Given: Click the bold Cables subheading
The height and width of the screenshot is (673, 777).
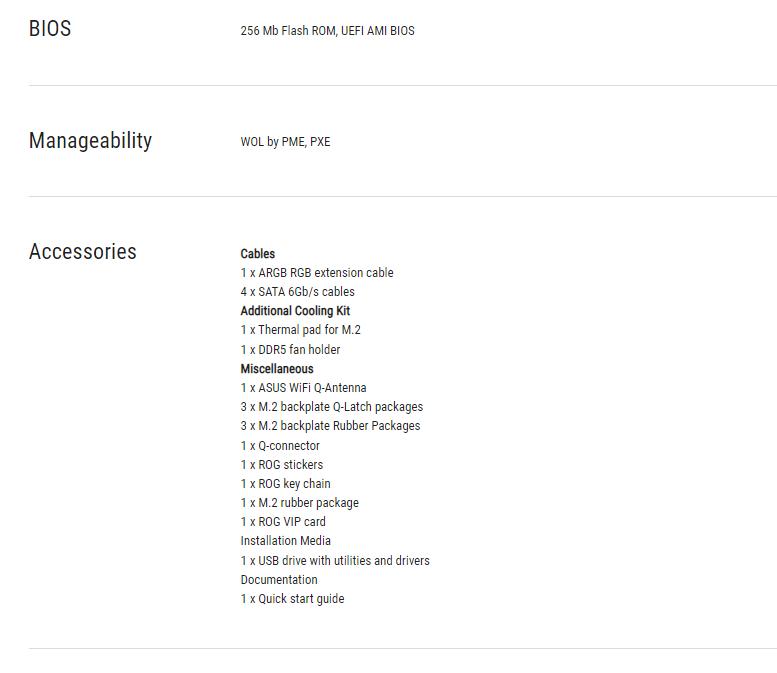Looking at the screenshot, I should pyautogui.click(x=258, y=254).
